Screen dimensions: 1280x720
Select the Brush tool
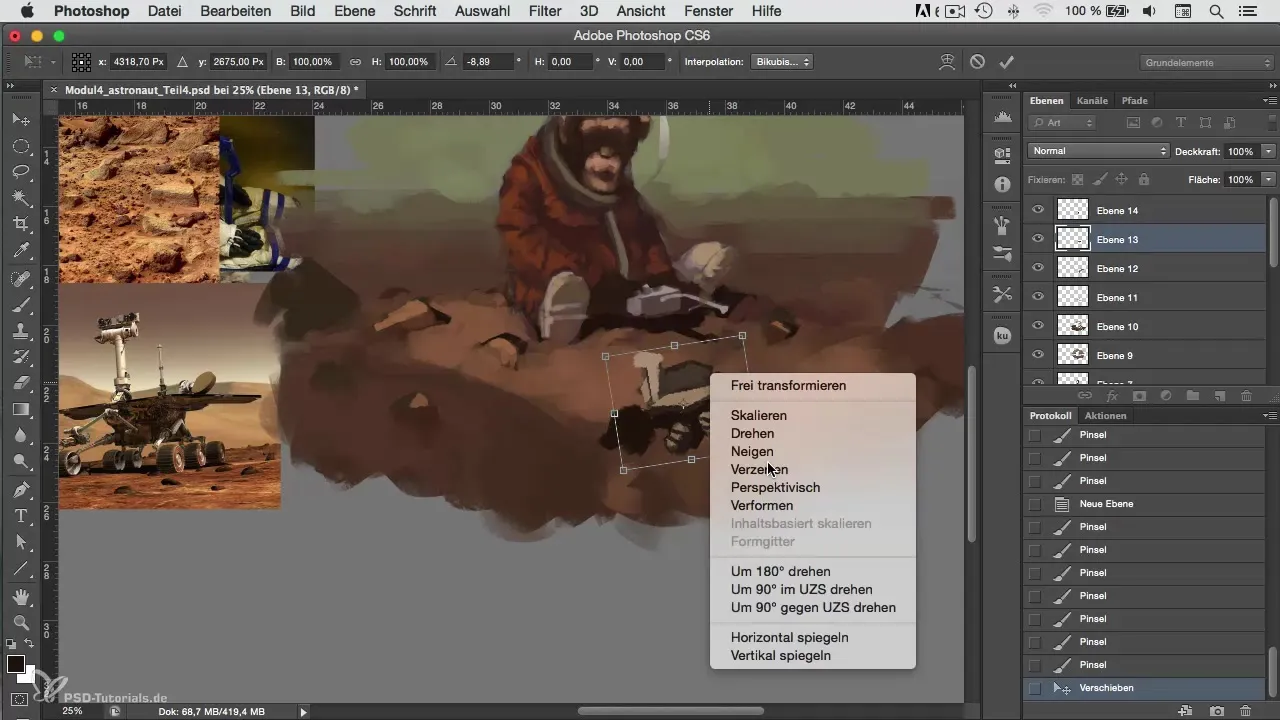[x=20, y=305]
